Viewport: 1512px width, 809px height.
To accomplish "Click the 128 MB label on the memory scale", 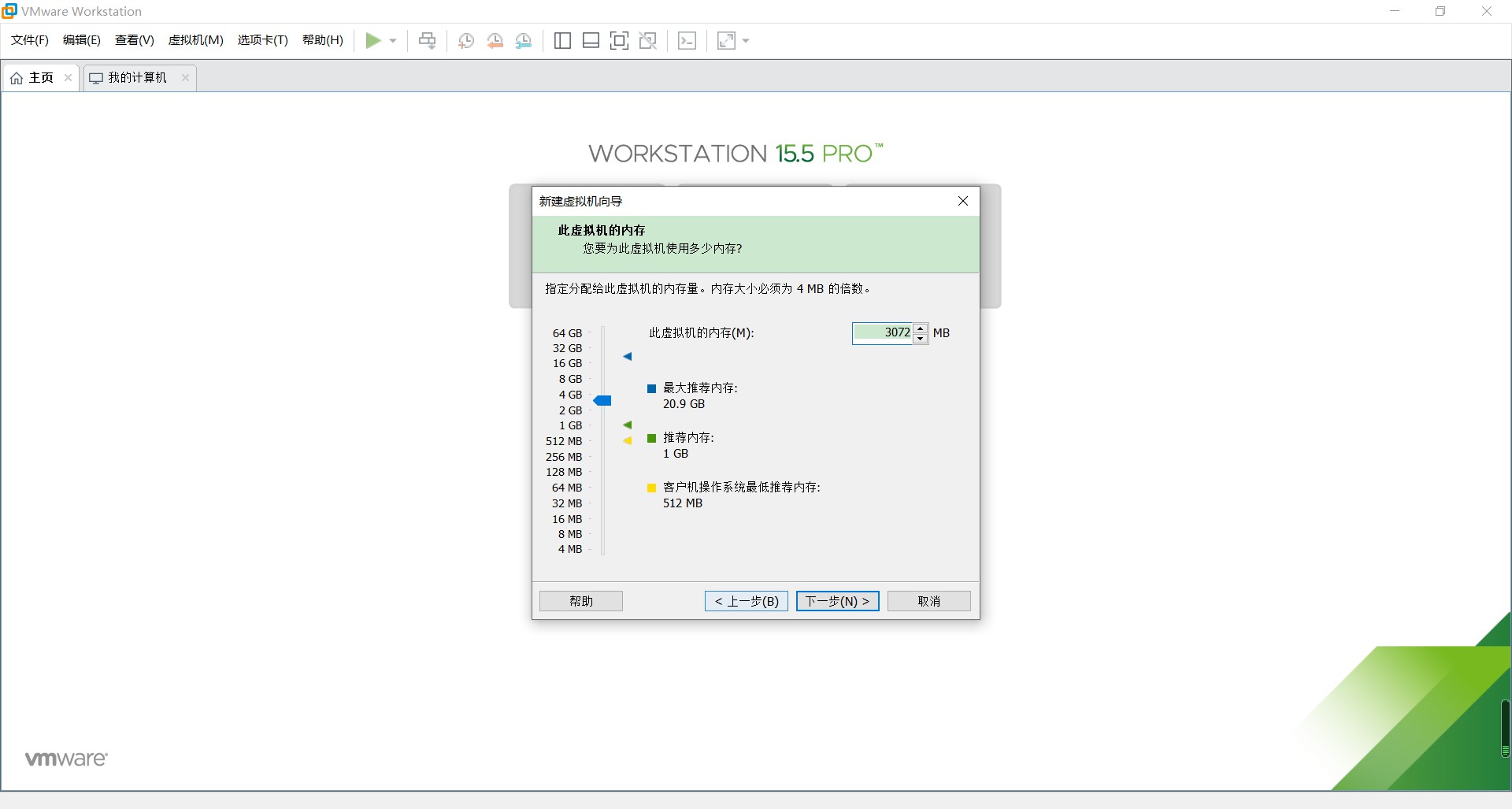I will [564, 472].
